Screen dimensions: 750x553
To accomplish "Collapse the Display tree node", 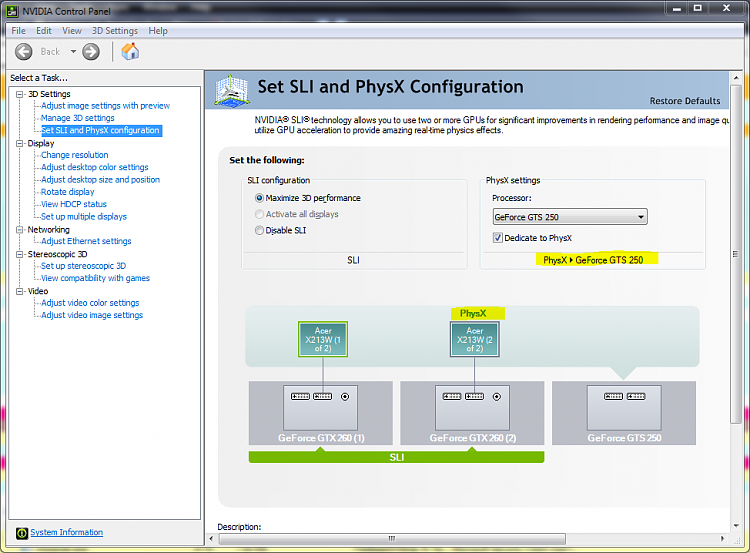I will pos(20,144).
